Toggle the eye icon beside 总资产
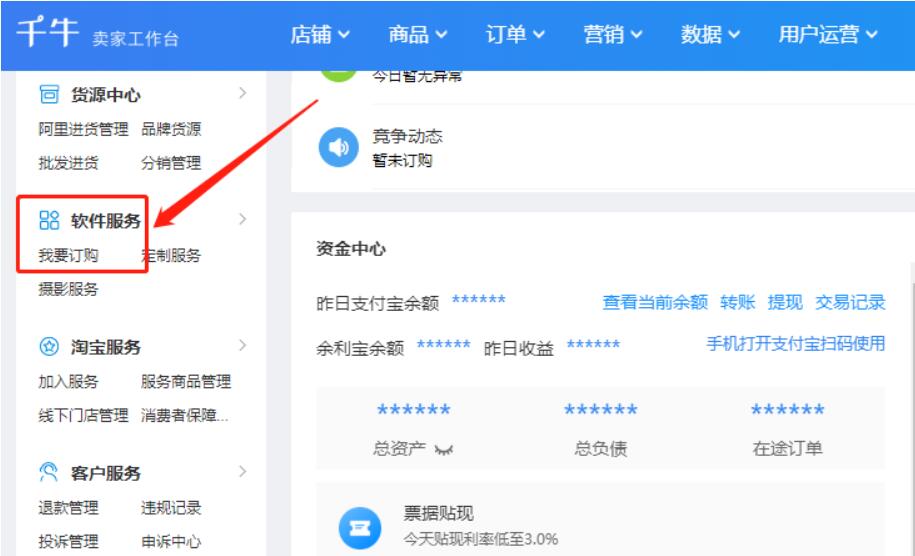 coord(443,449)
